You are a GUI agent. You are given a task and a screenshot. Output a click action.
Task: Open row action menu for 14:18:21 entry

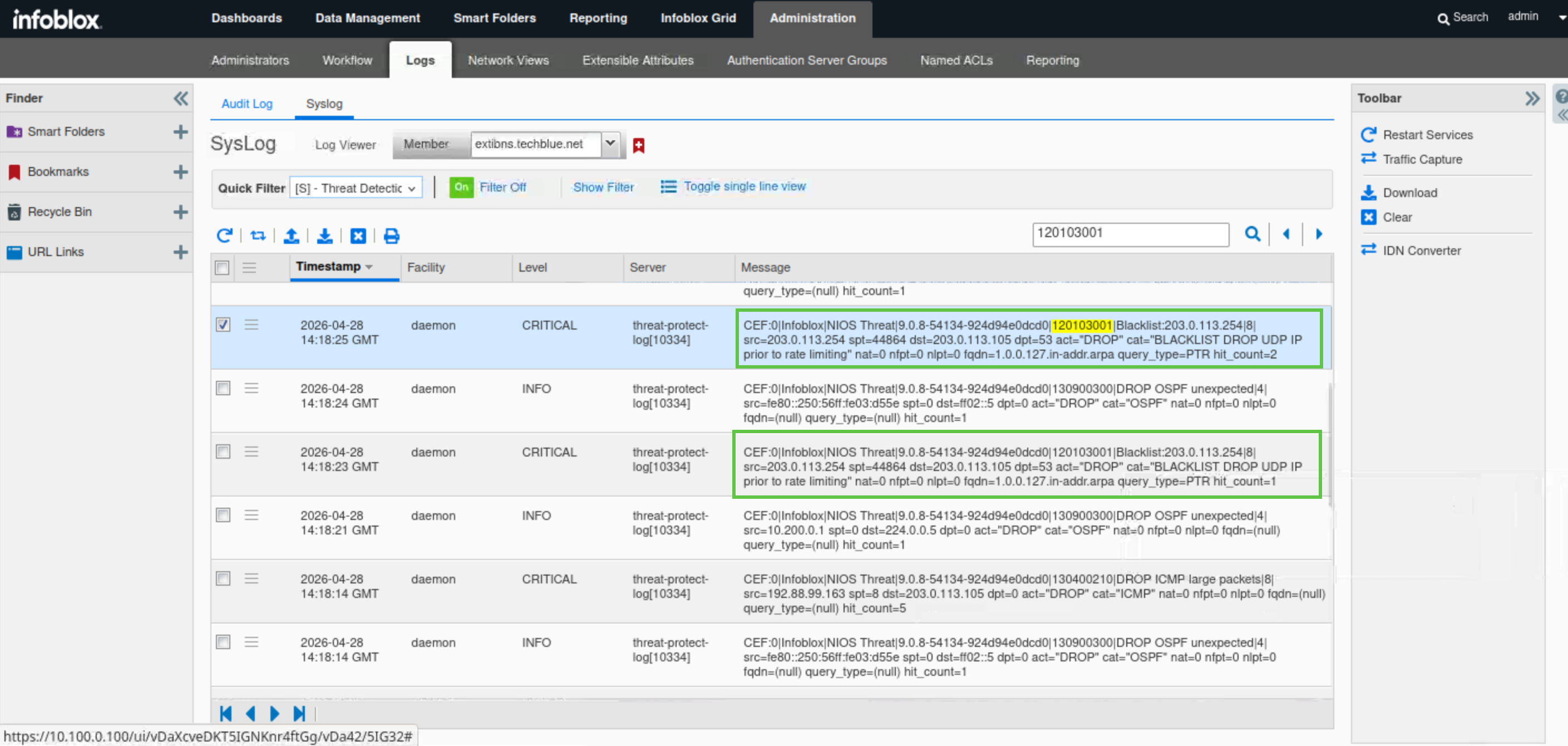point(252,514)
